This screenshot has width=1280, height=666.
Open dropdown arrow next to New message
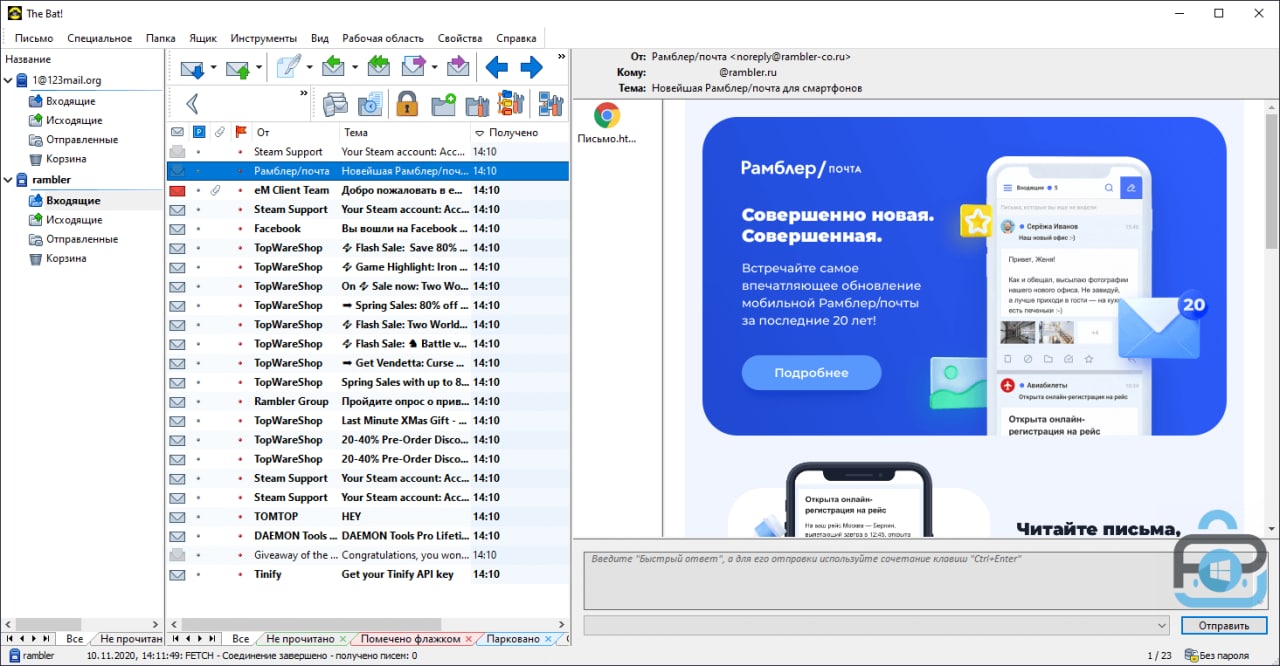coord(309,68)
